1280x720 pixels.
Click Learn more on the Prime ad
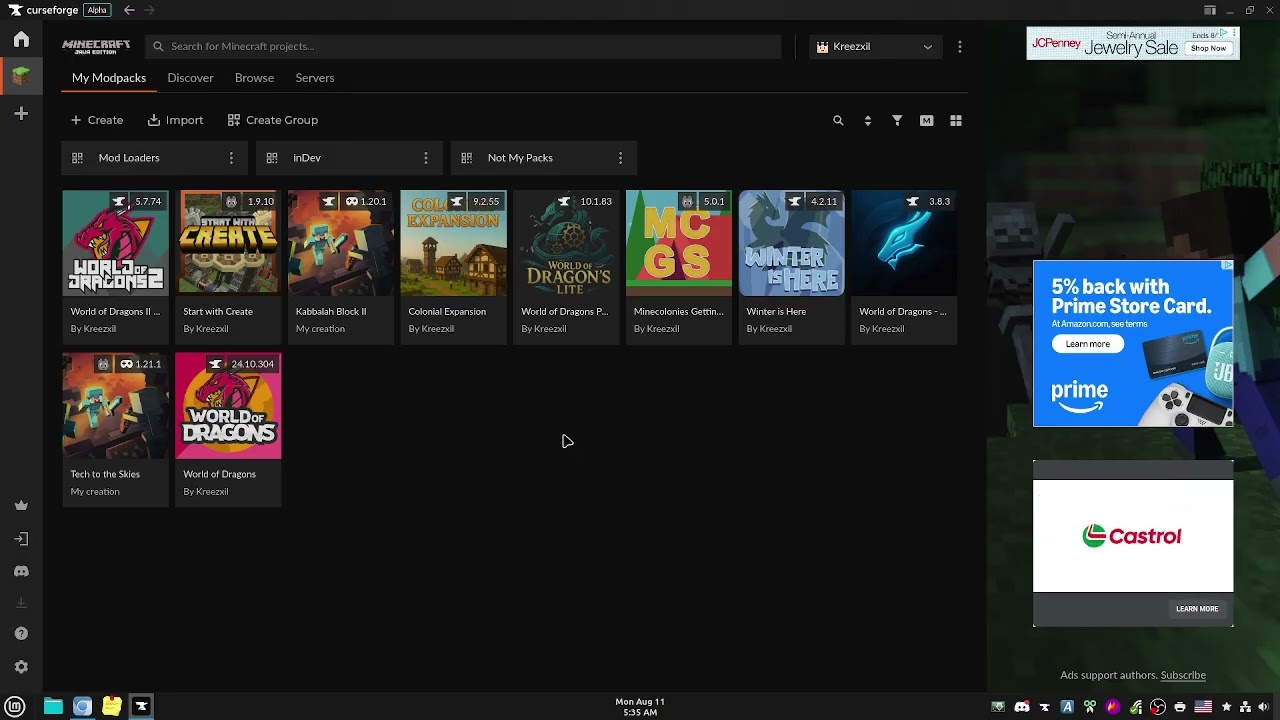coord(1087,344)
